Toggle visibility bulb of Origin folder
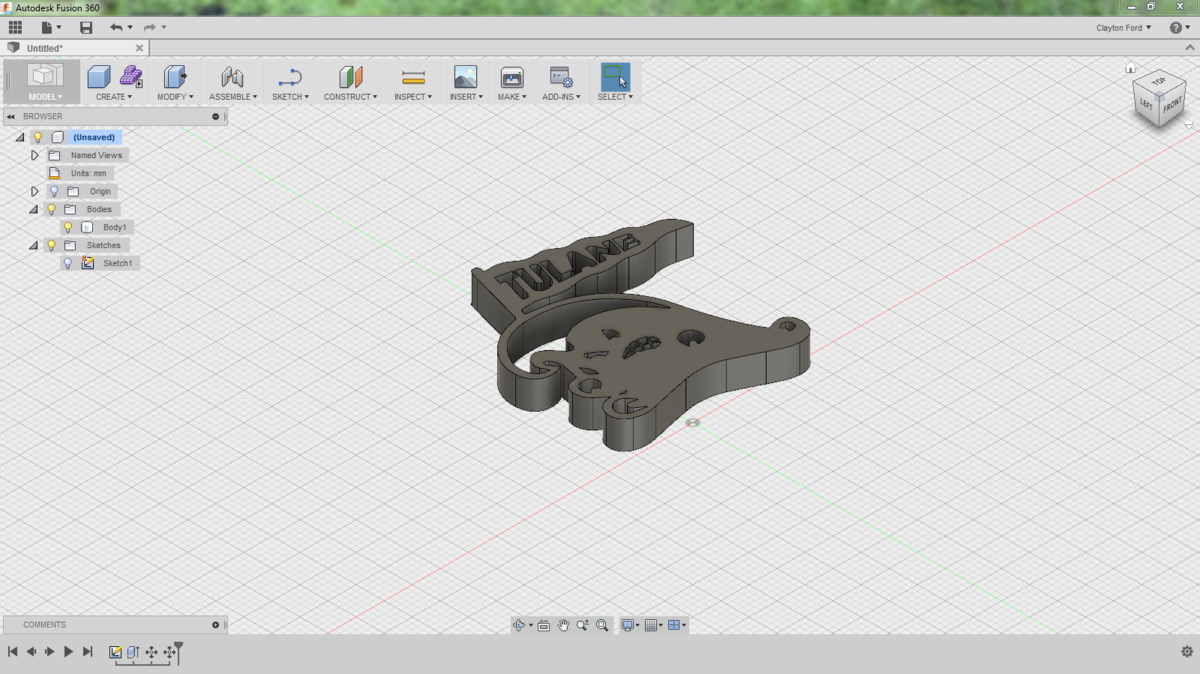The width and height of the screenshot is (1200, 674). tap(54, 191)
